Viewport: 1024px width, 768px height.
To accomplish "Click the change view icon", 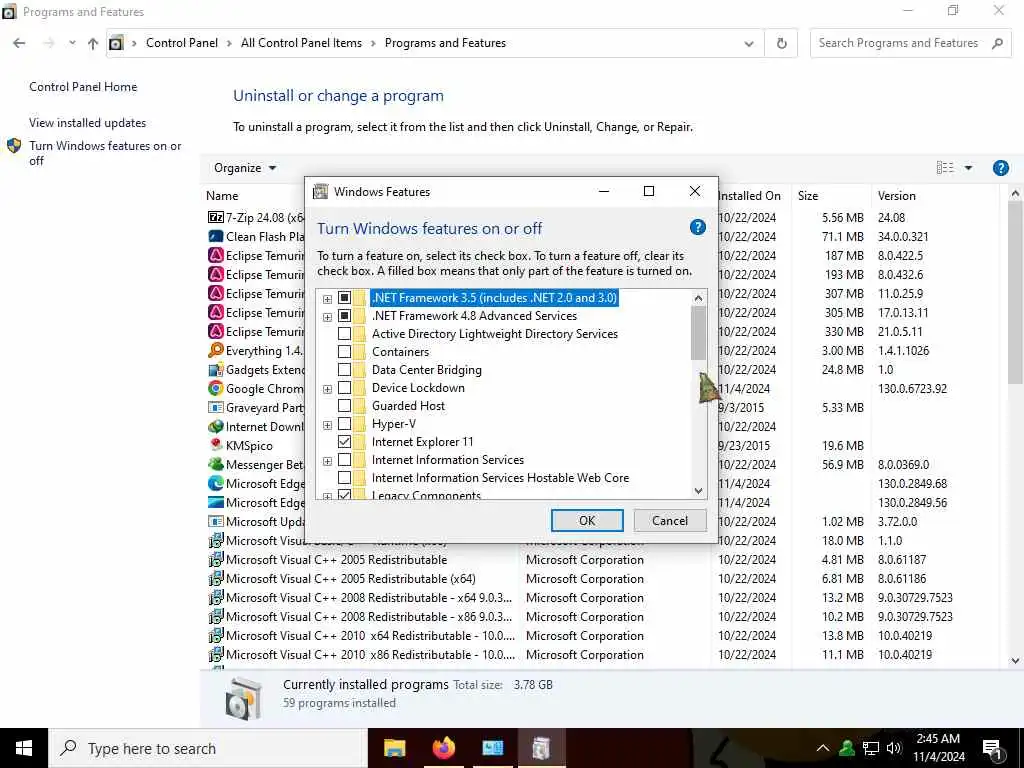I will pyautogui.click(x=945, y=168).
